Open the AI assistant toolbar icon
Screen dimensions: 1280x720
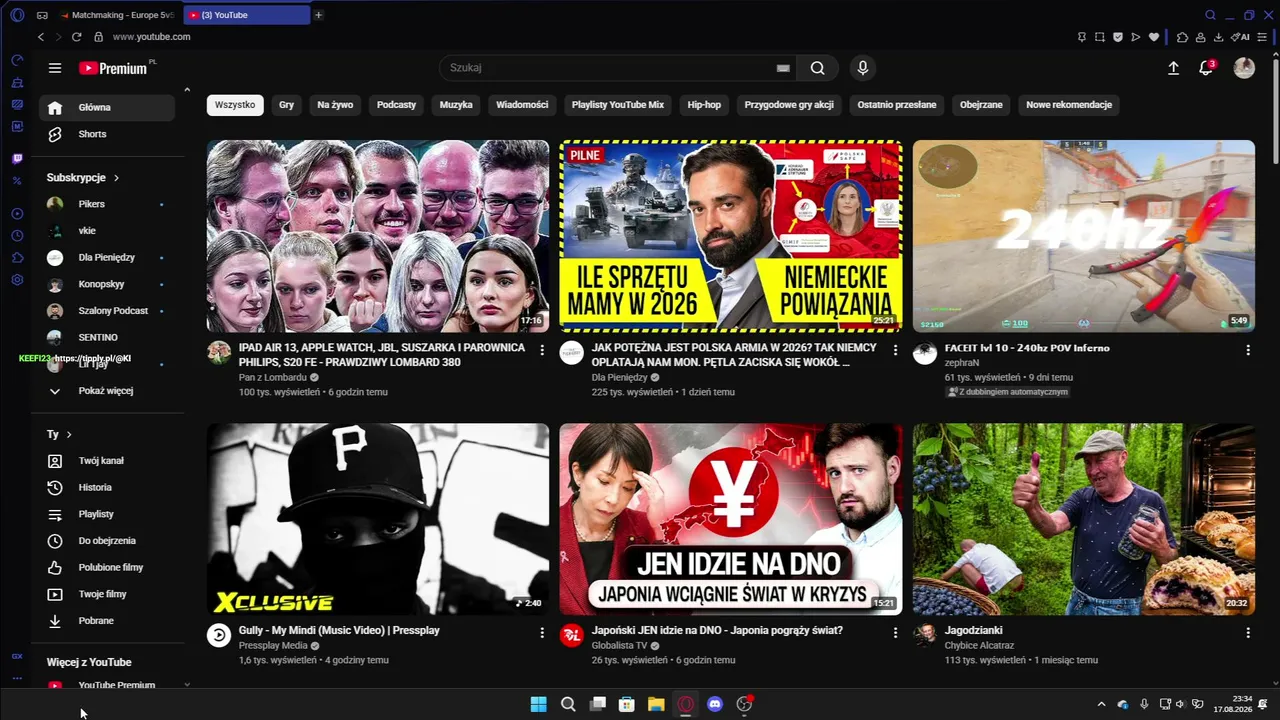pos(1241,37)
